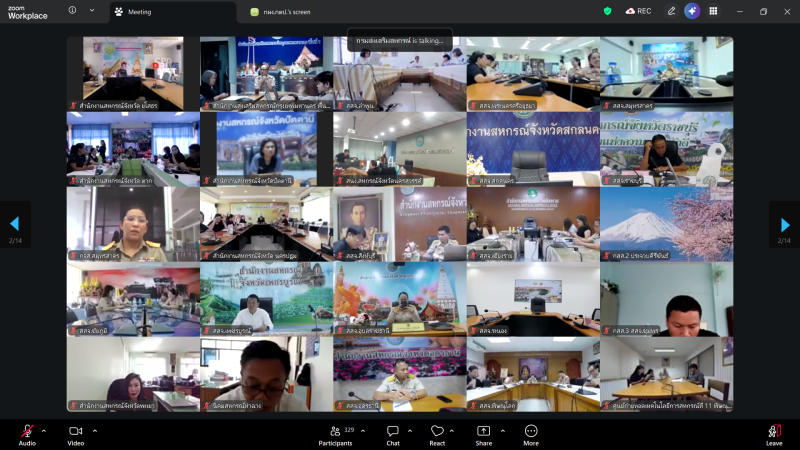Click the REC cloud recording indicator

[638, 11]
